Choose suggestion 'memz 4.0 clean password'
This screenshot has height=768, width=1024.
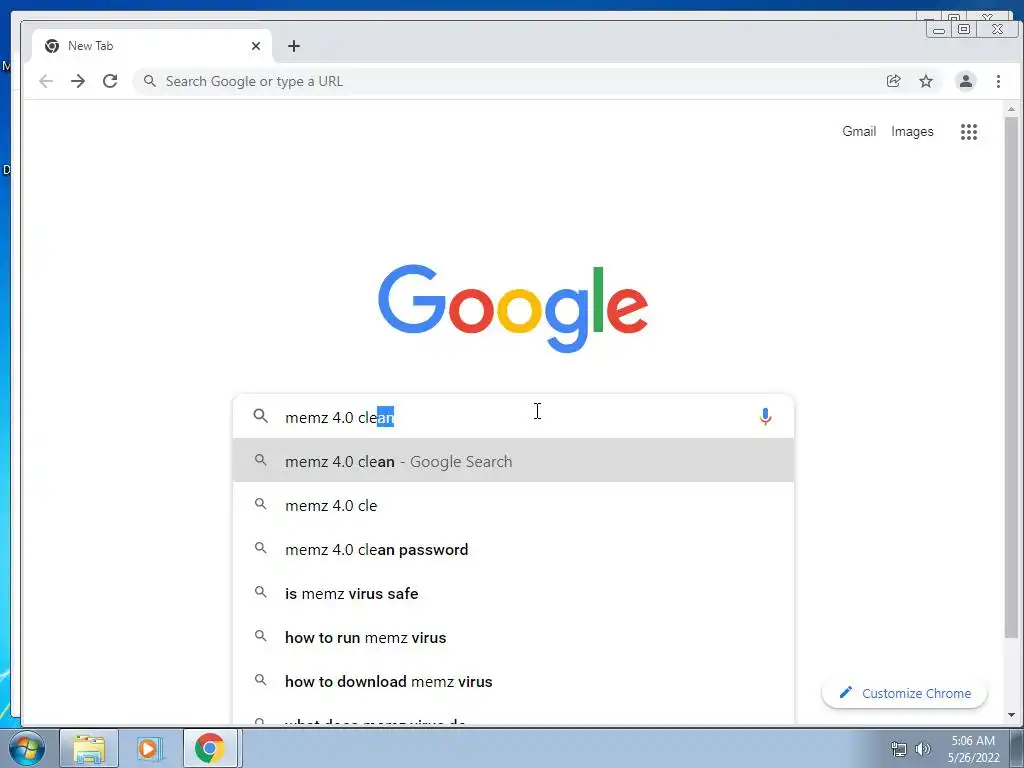513,549
